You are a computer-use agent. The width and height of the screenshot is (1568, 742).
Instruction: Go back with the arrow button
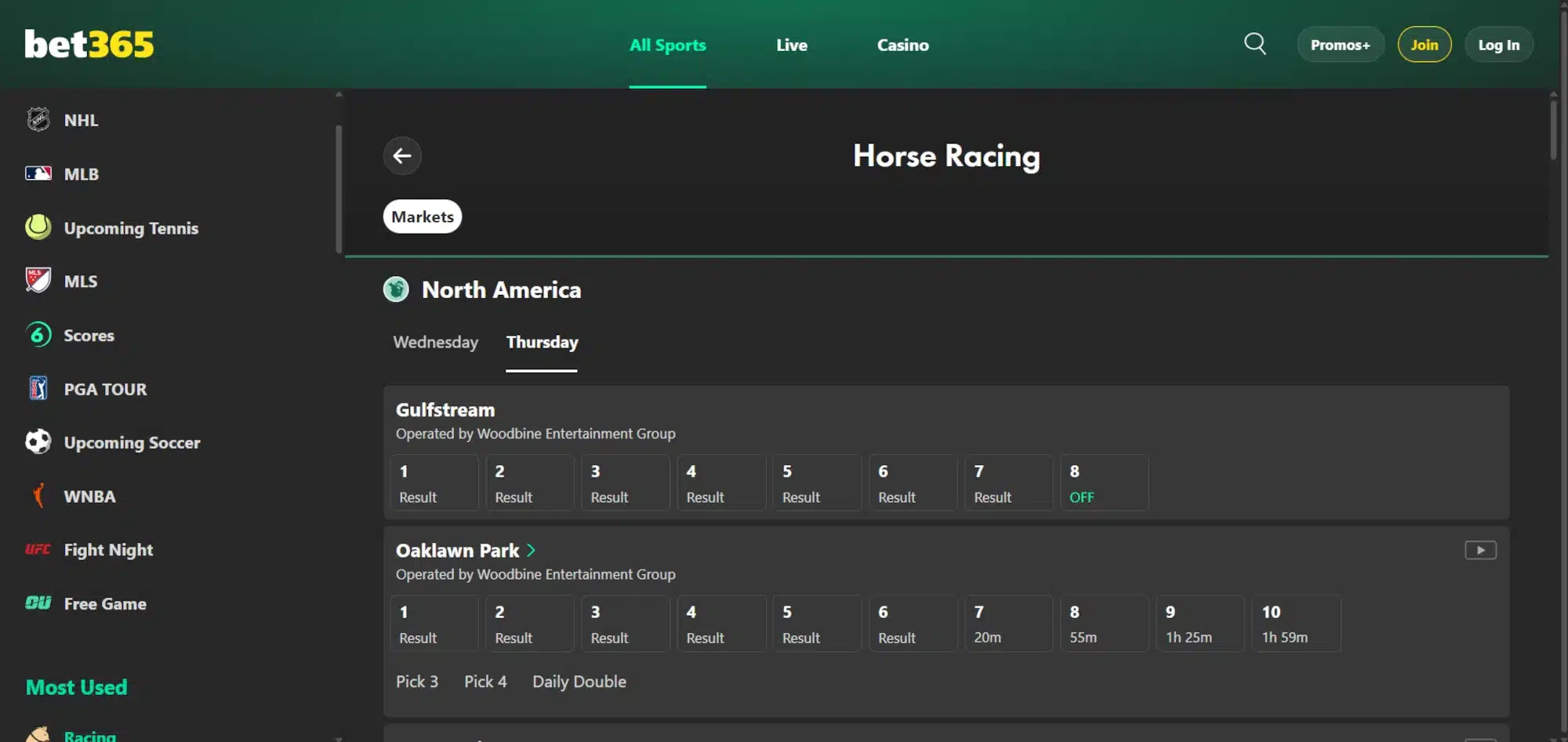point(402,156)
